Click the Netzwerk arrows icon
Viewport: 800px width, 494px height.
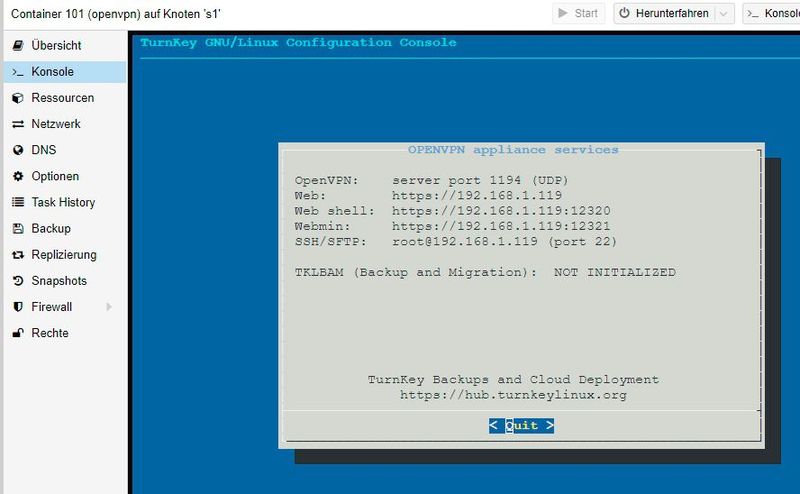(18, 124)
